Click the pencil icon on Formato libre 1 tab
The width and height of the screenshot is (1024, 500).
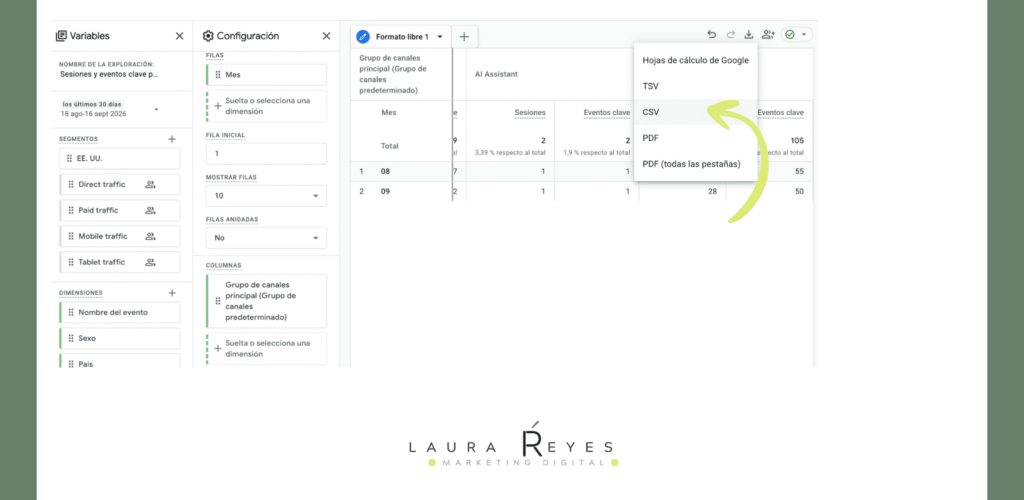[362, 37]
